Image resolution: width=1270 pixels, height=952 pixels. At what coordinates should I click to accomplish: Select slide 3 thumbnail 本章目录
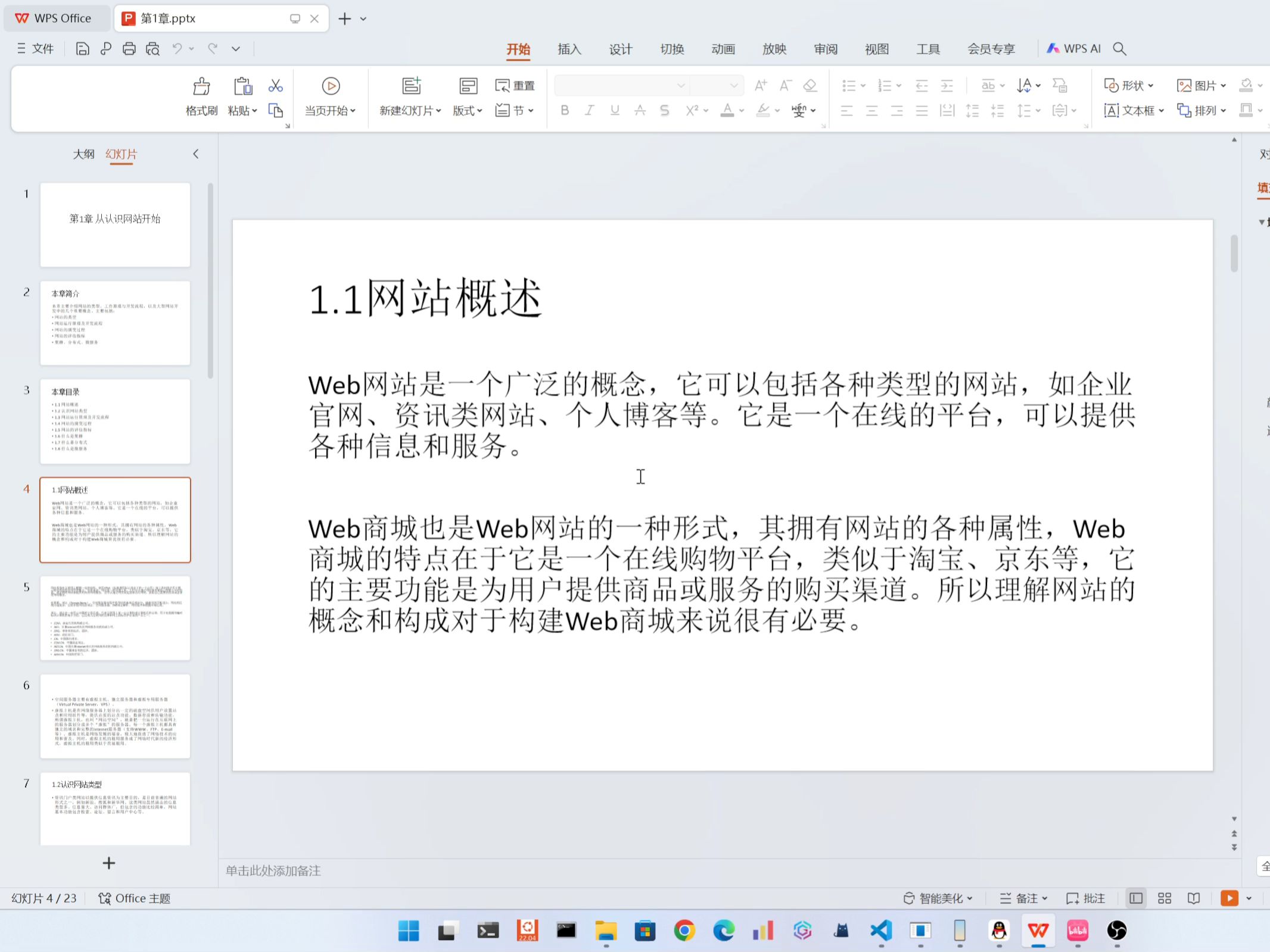click(x=115, y=422)
